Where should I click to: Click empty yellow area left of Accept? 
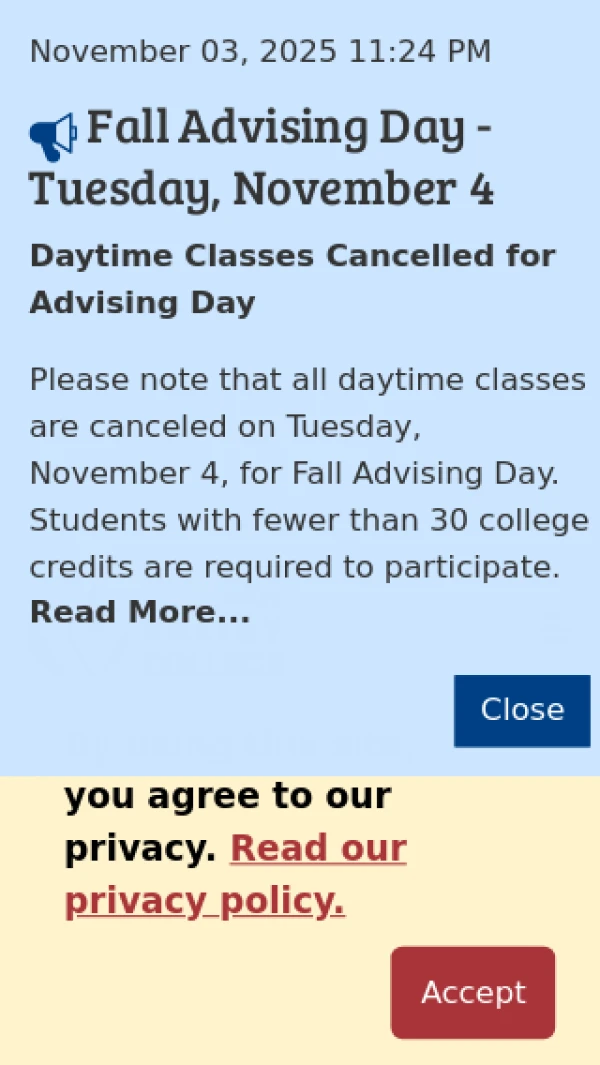click(200, 992)
